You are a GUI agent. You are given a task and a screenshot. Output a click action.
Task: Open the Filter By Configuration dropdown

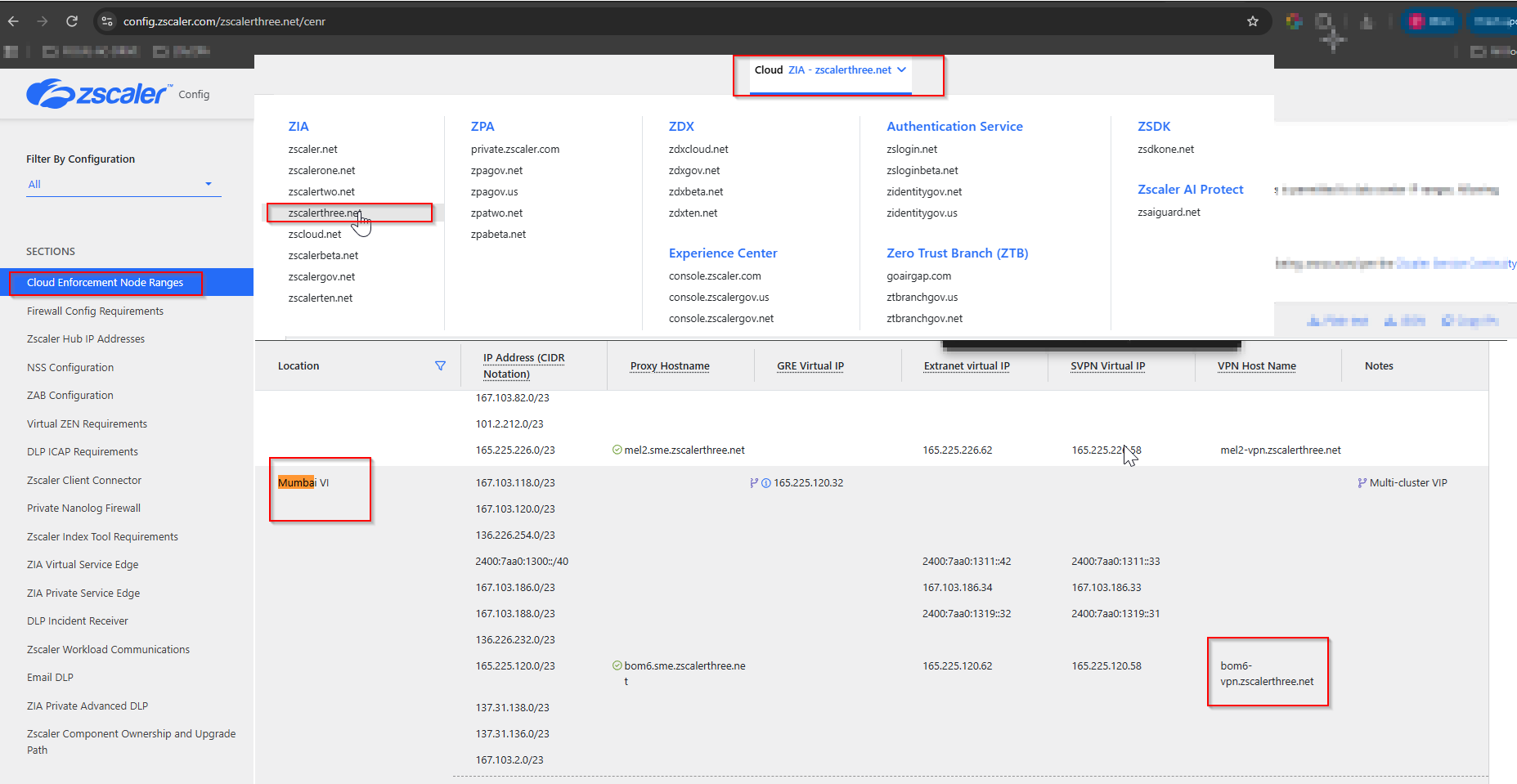123,184
